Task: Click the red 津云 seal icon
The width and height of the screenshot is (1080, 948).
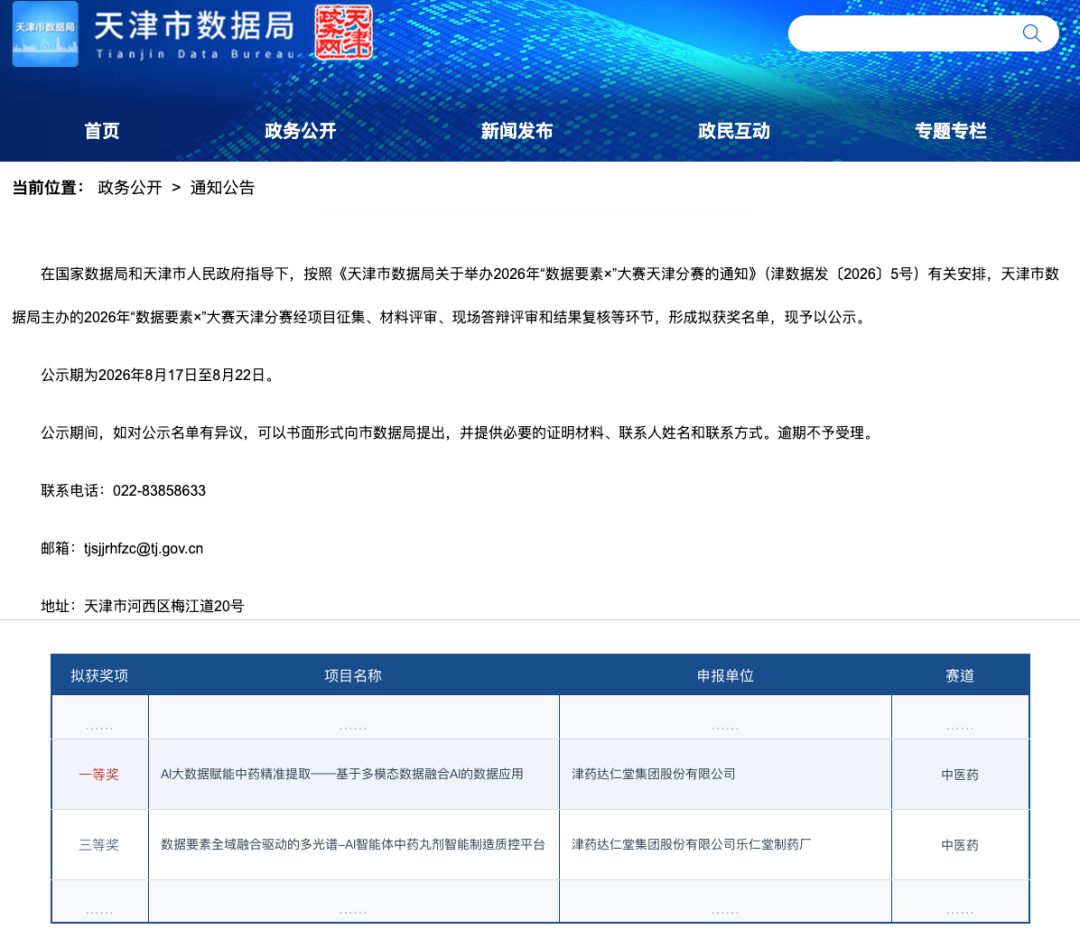Action: click(x=344, y=32)
